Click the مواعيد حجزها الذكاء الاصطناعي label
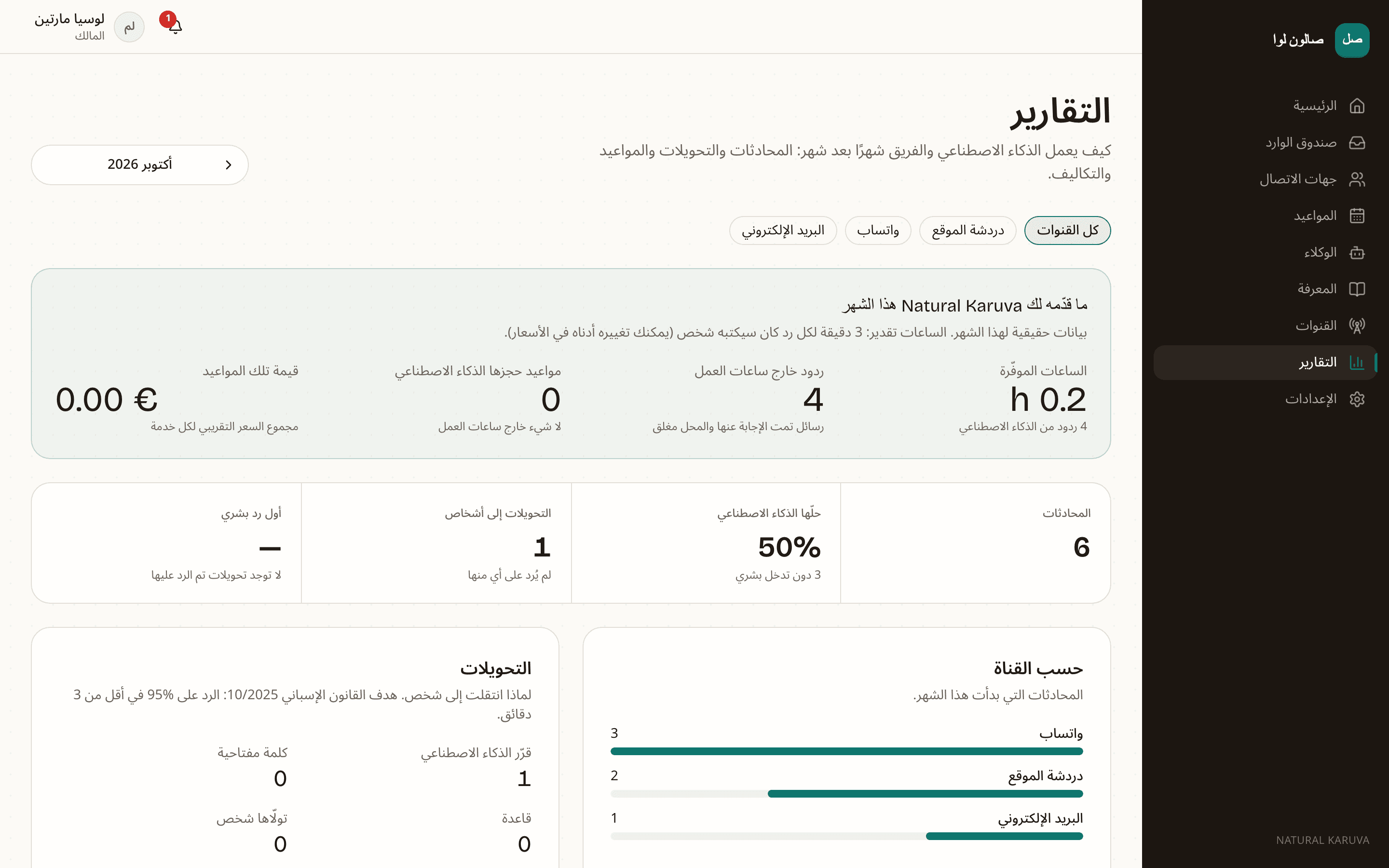Screen dimensions: 1389x868 coord(477,371)
